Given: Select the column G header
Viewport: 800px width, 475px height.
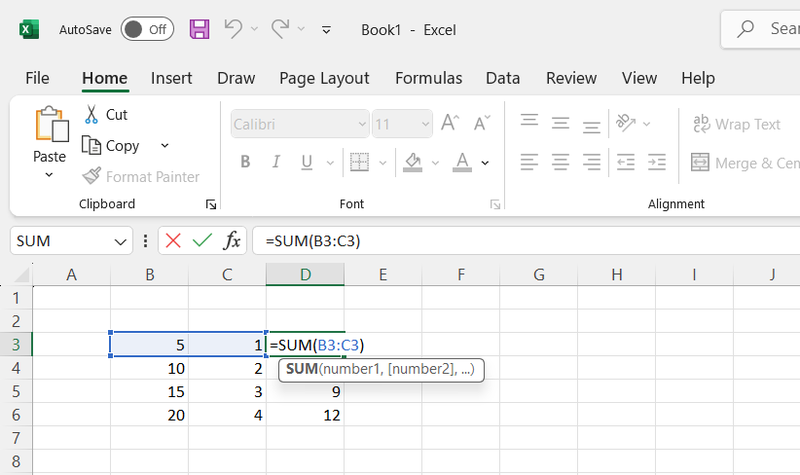Looking at the screenshot, I should (539, 274).
